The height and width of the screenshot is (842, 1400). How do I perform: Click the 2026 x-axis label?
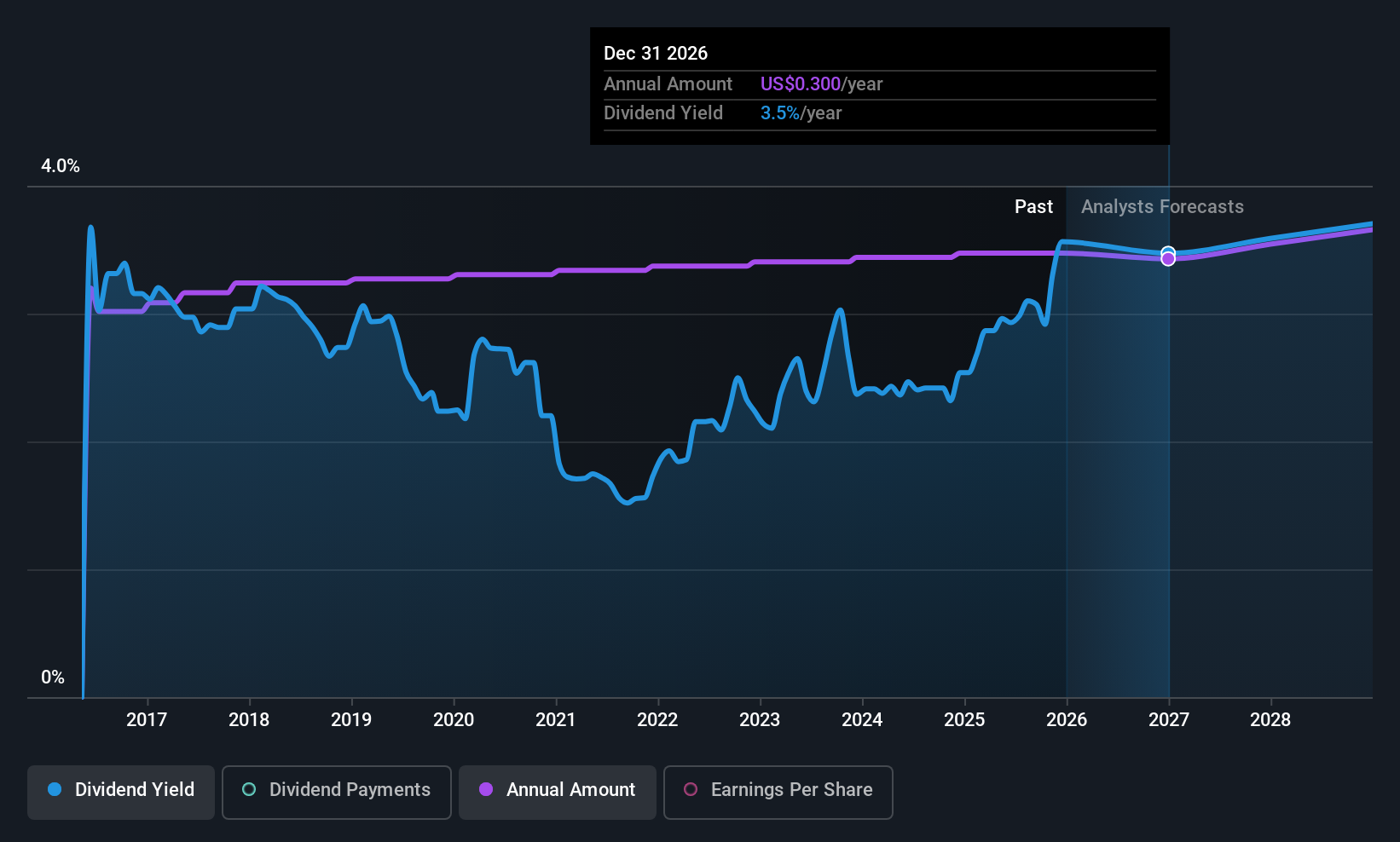click(x=1067, y=720)
